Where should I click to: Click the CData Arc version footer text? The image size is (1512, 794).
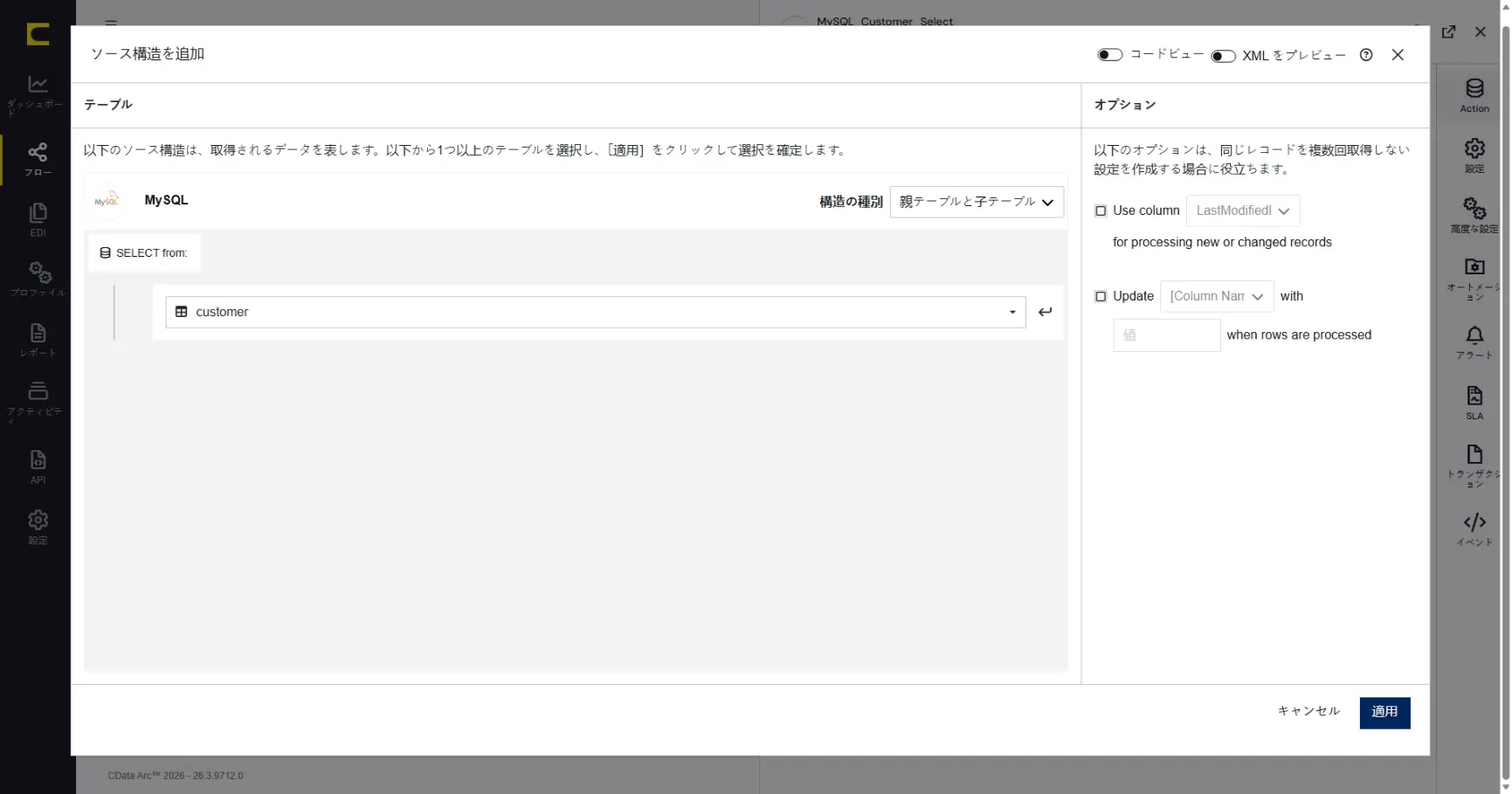[x=176, y=776]
